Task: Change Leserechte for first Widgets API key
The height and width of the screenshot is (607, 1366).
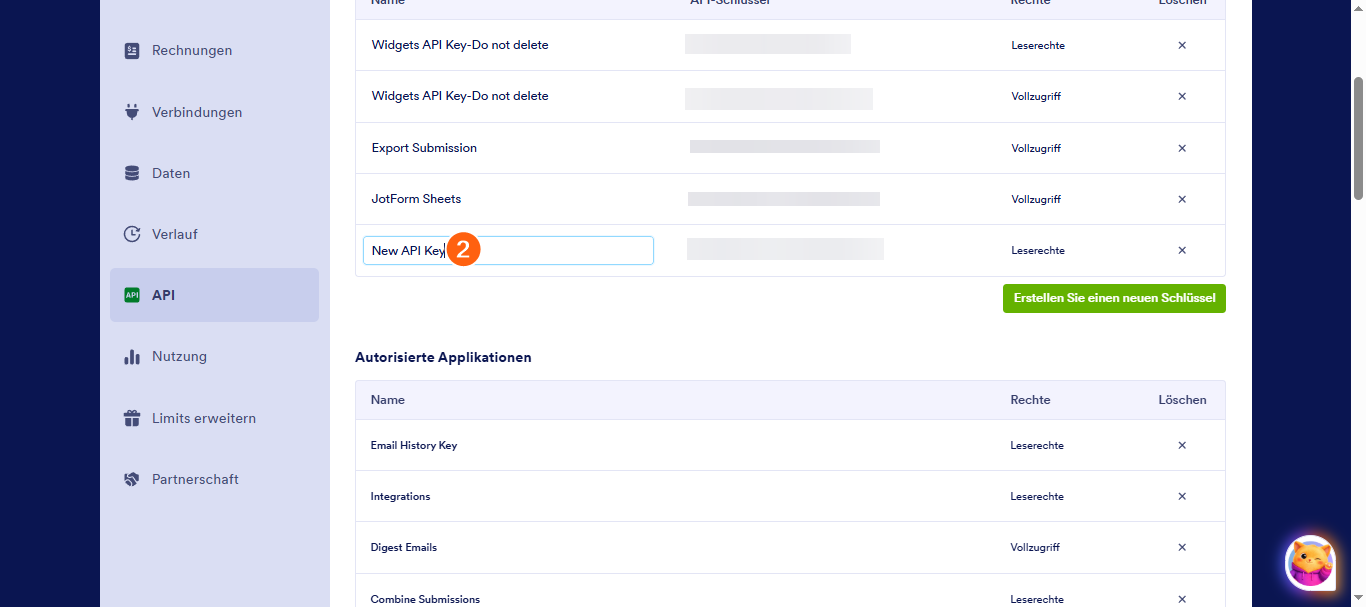Action: (1038, 45)
